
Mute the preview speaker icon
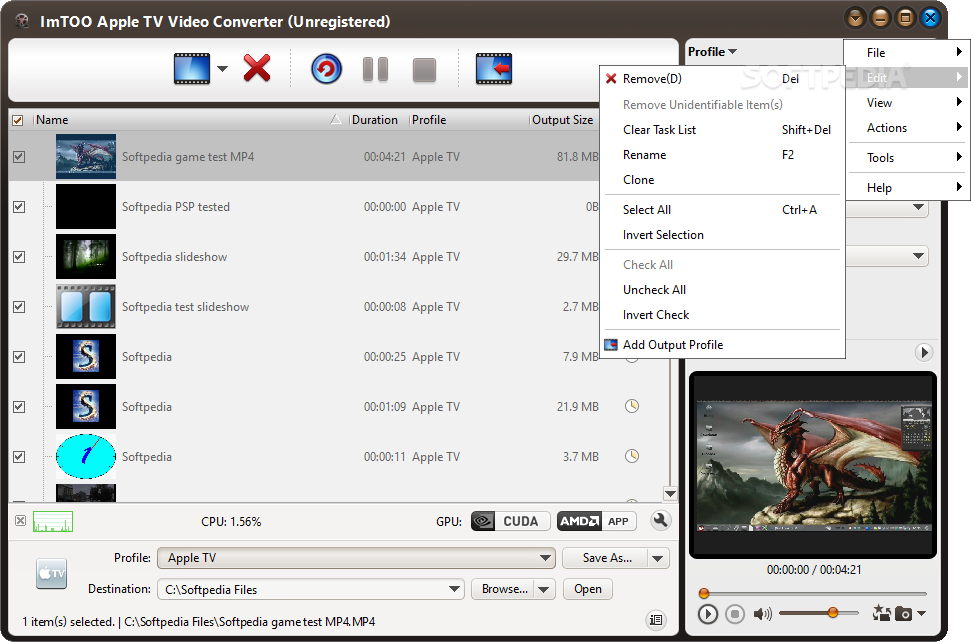(x=762, y=614)
